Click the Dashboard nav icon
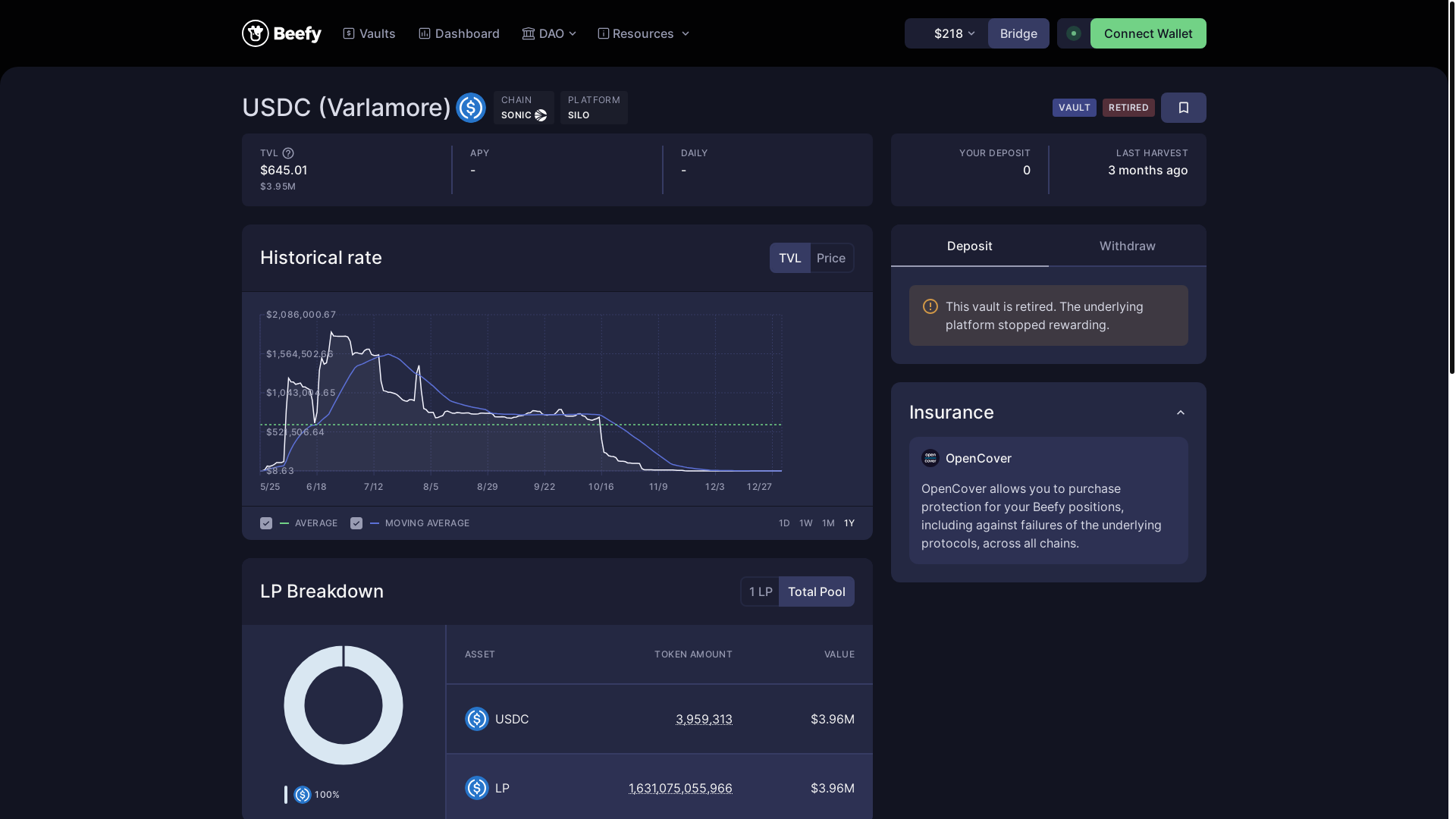The width and height of the screenshot is (1456, 819). click(x=425, y=33)
